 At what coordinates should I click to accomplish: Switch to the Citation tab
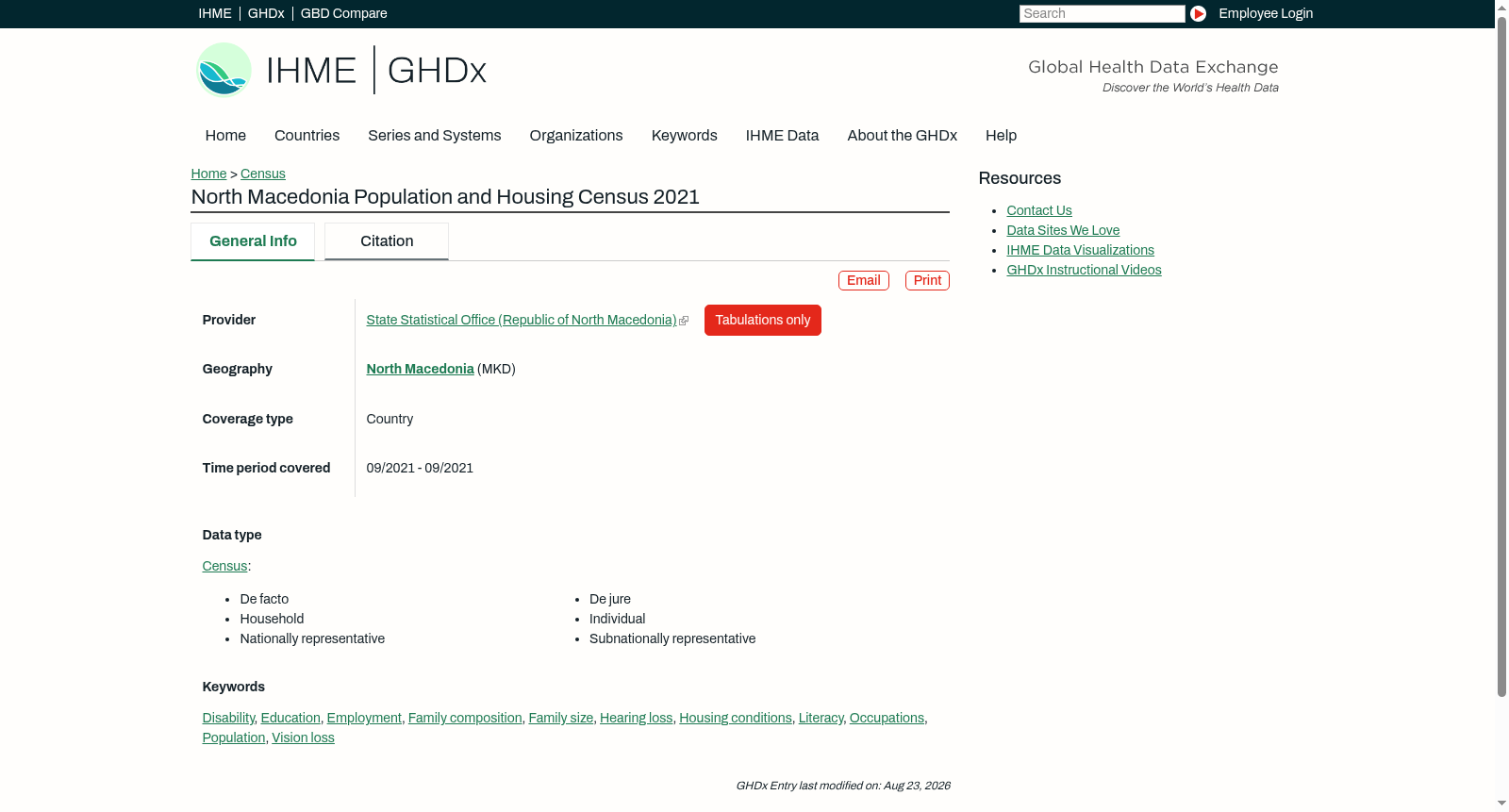pos(387,241)
